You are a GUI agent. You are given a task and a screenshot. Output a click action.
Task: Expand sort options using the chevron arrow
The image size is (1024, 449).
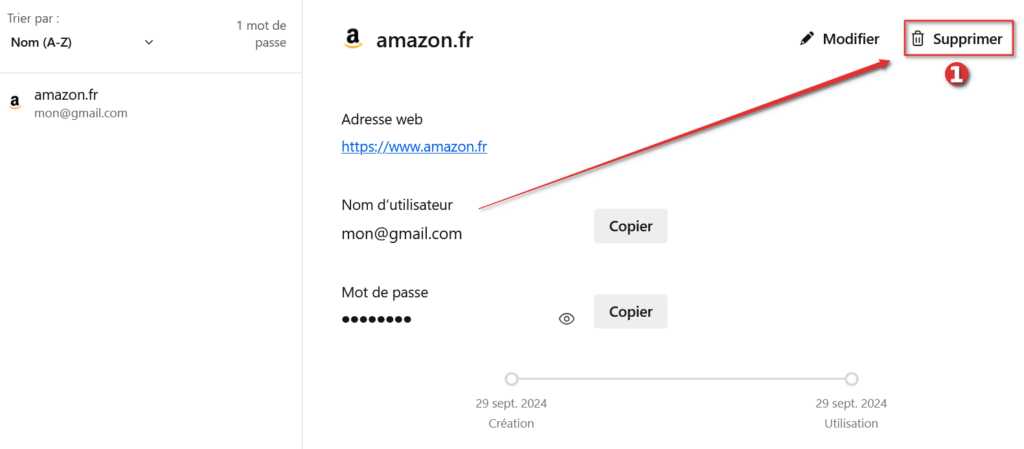click(x=149, y=42)
